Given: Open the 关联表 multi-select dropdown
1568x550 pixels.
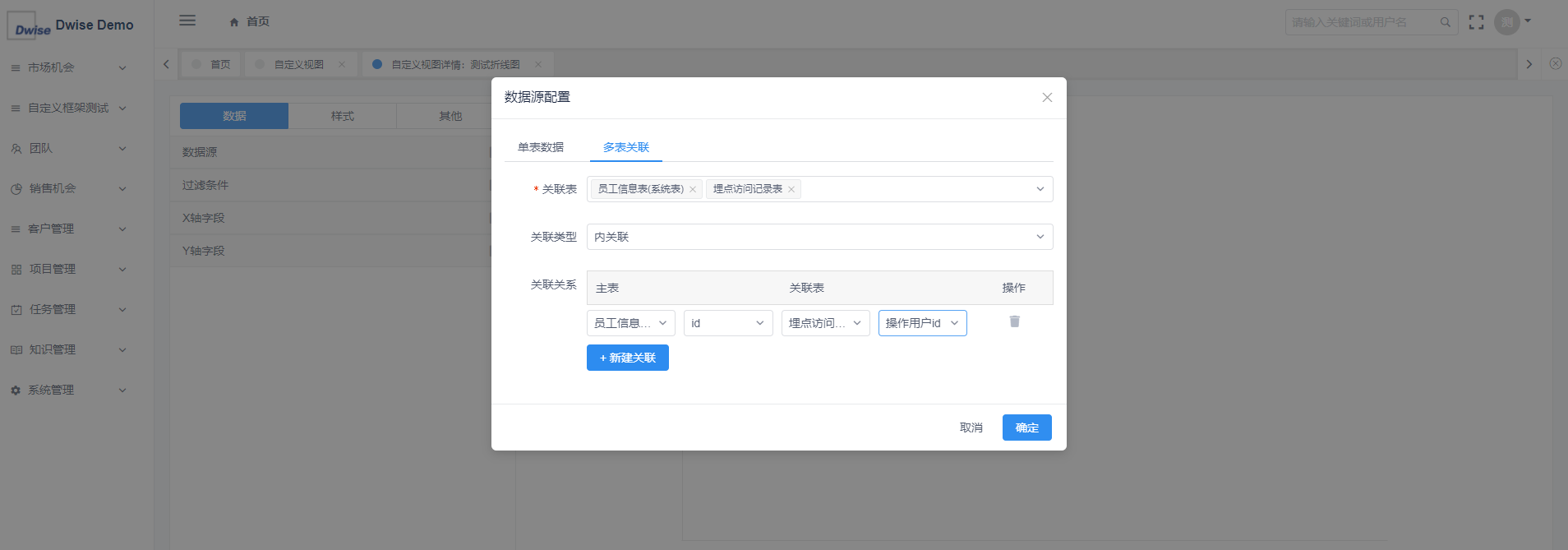Looking at the screenshot, I should pos(820,189).
